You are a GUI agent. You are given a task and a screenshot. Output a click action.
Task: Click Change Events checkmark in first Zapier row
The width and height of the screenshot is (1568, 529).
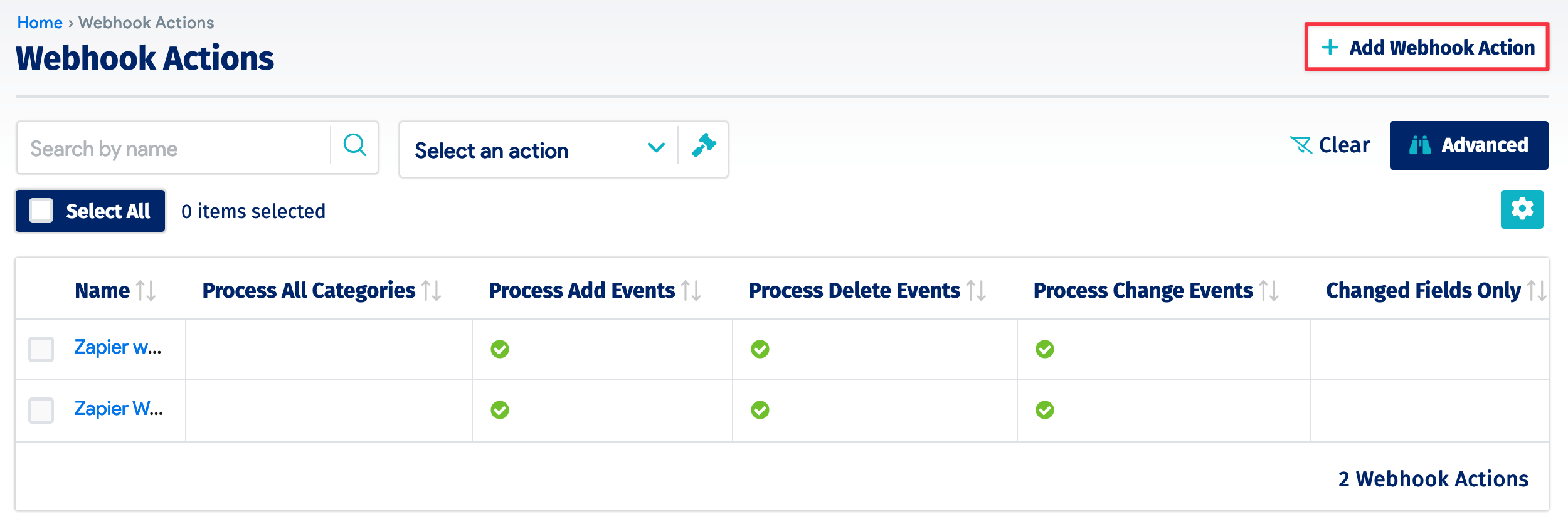[x=1045, y=349]
